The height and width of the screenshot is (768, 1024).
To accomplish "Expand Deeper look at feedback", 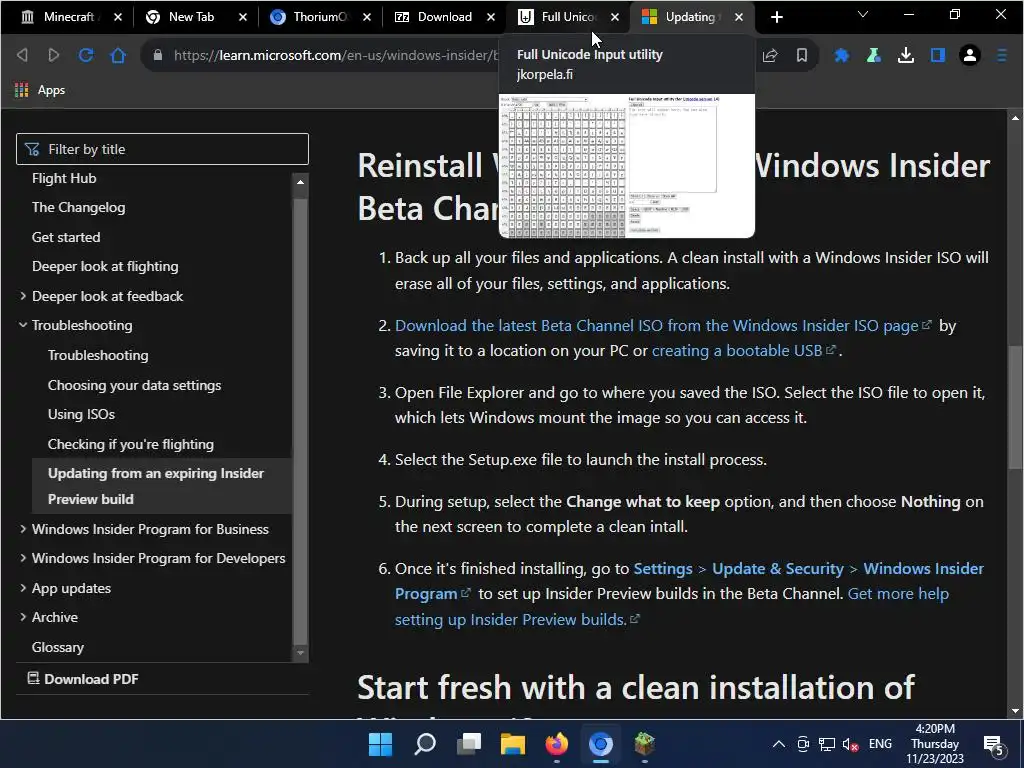I will (23, 296).
